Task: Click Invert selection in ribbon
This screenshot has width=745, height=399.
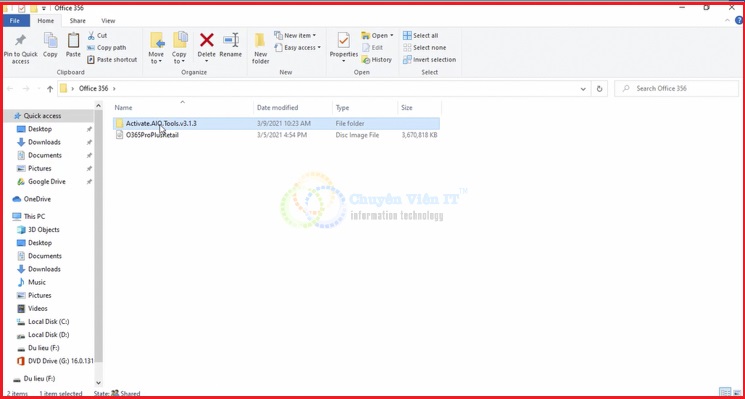Action: tap(430, 60)
